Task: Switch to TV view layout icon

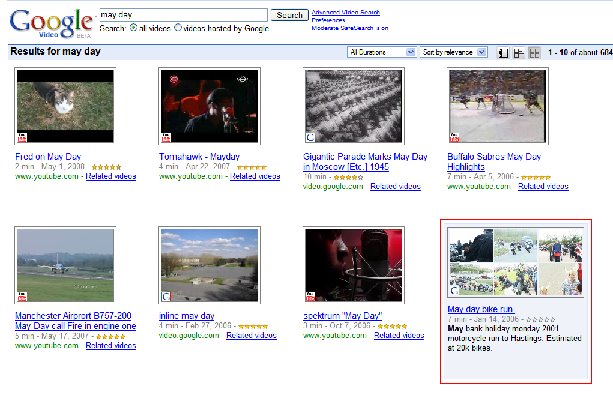Action: pyautogui.click(x=503, y=52)
